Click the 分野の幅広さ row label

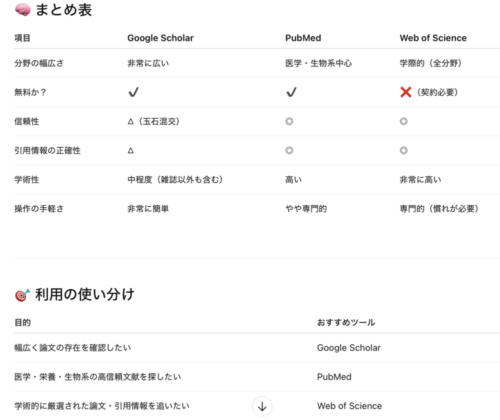click(39, 63)
